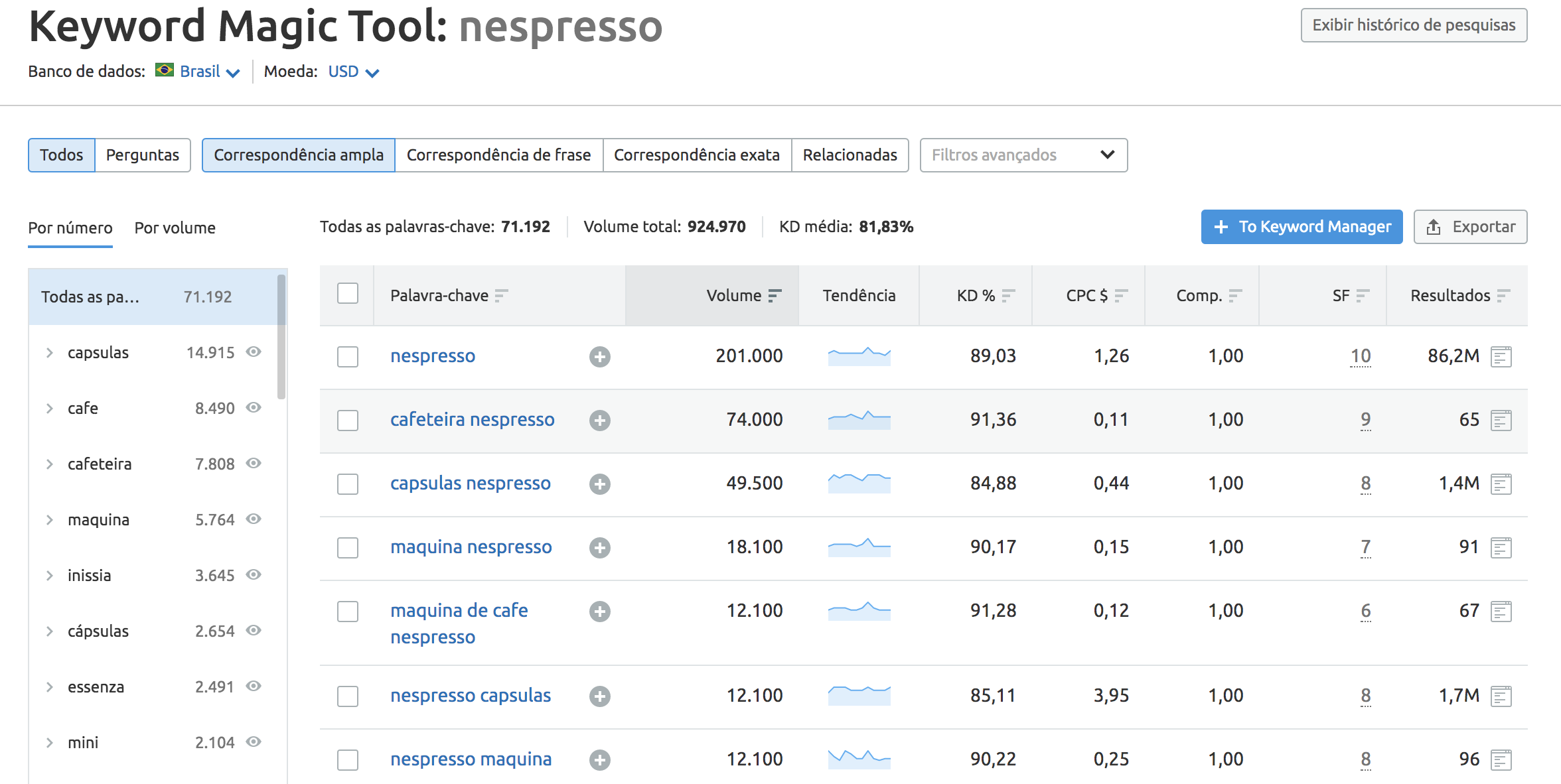Sort by SF column icon
1561x784 pixels.
[1363, 296]
